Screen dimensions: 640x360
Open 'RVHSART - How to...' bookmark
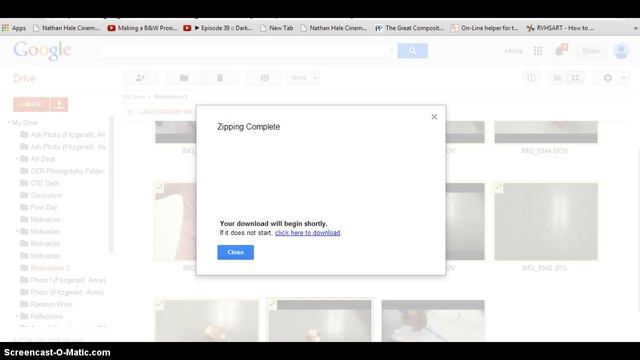[x=560, y=28]
